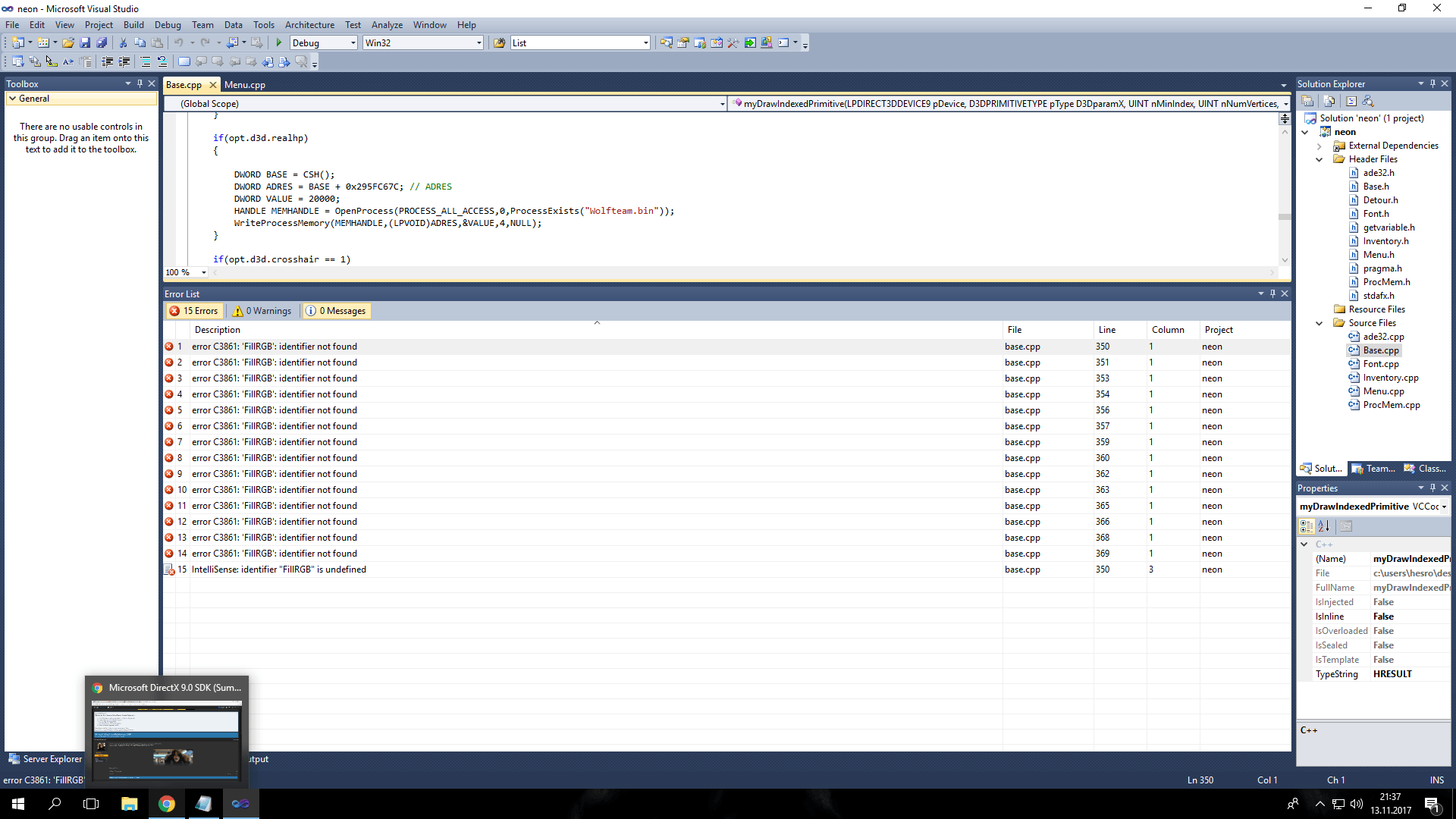Click Categorized icon in Properties panel
The width and height of the screenshot is (1456, 819).
coord(1307,526)
